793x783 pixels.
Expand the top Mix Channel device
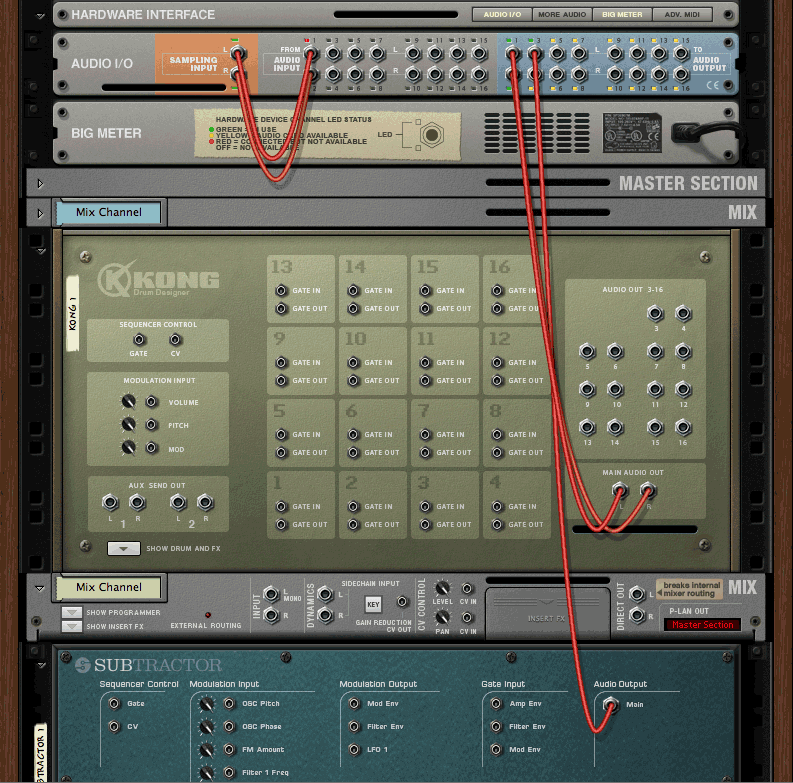tap(40, 213)
